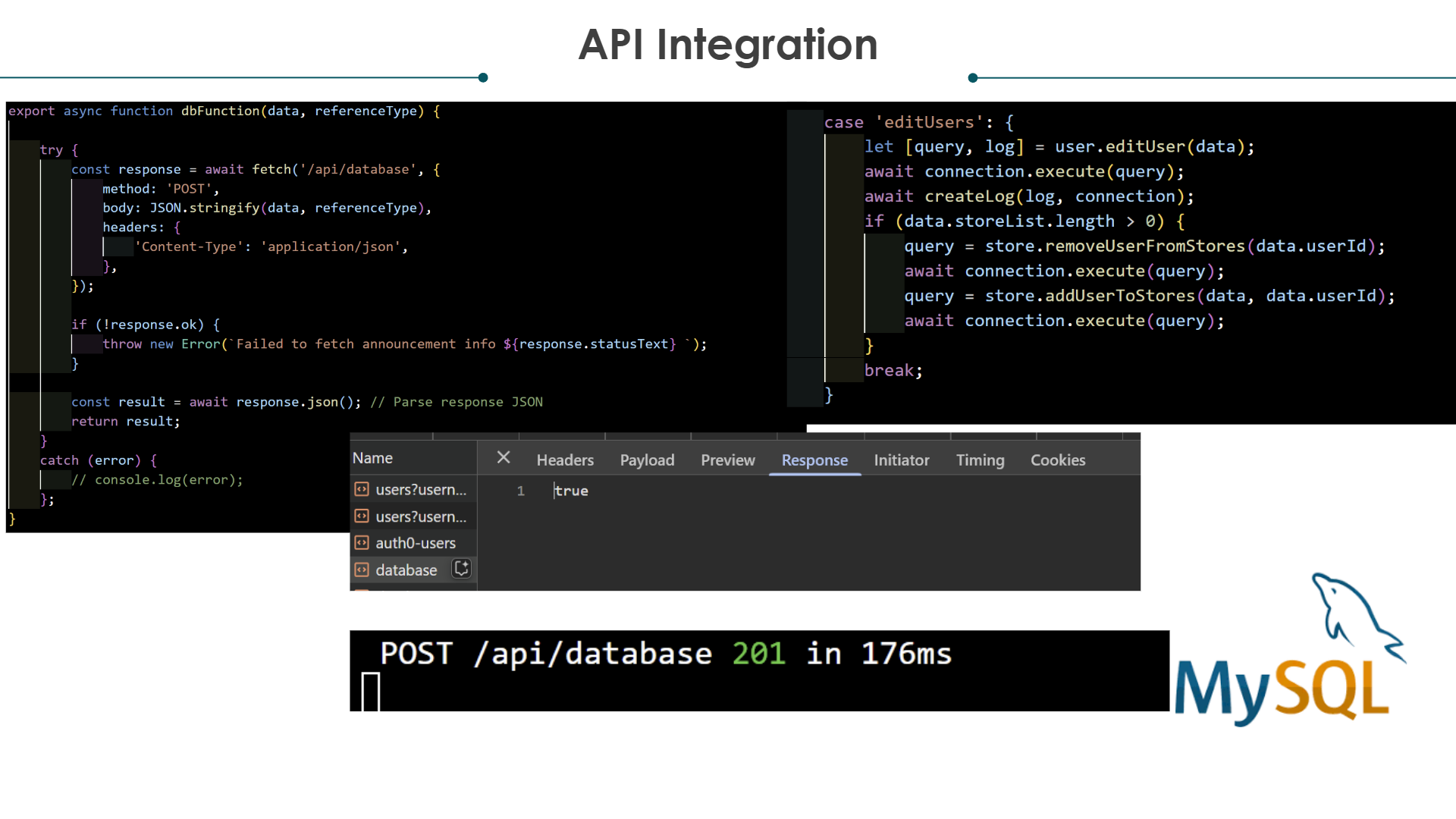Click the AI assistance icon beside database
Screen dimensions: 1456x819
[x=461, y=569]
